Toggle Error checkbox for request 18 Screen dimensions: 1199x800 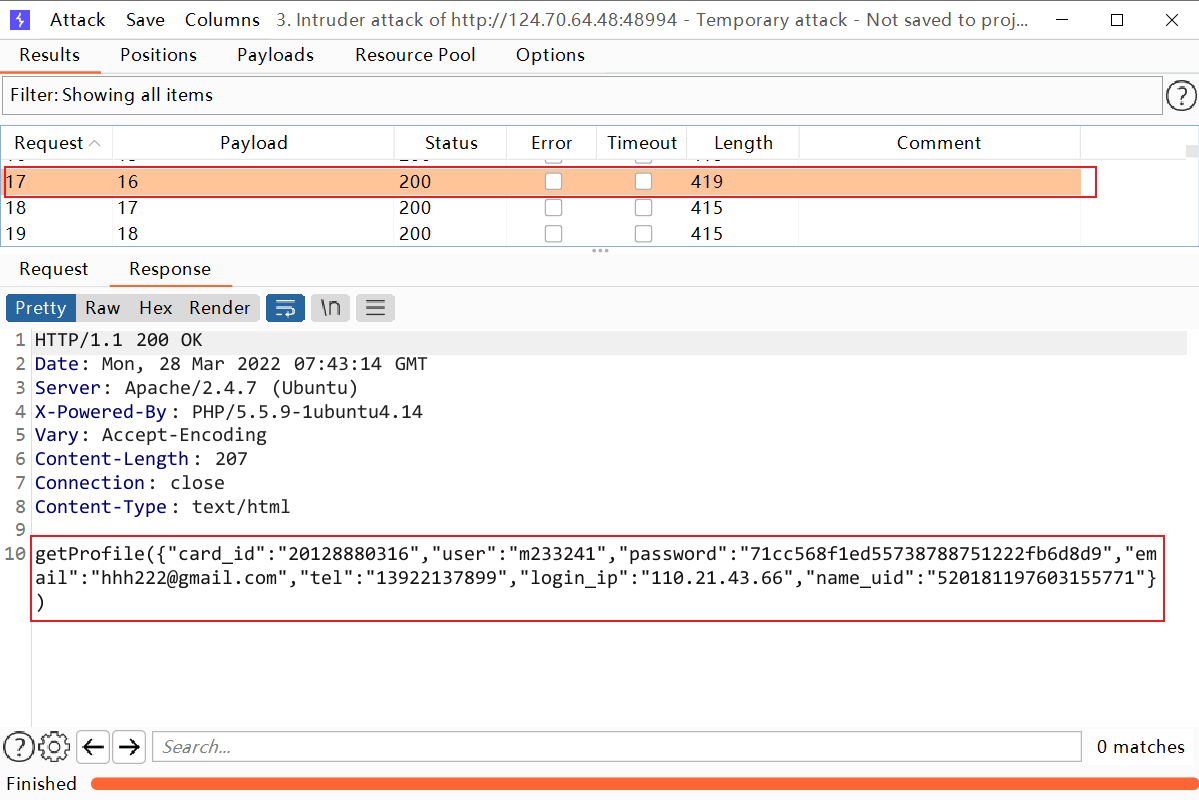(x=554, y=208)
